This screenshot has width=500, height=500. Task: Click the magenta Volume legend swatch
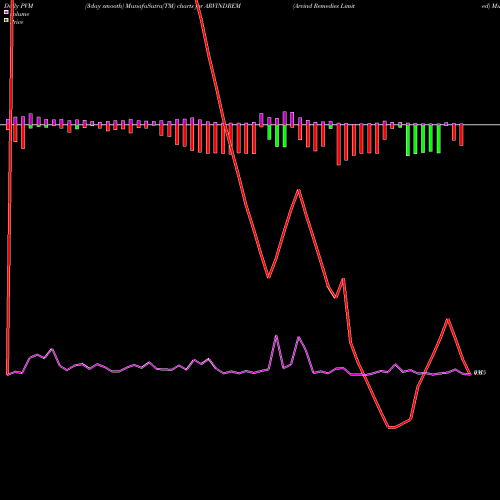coord(6,12)
